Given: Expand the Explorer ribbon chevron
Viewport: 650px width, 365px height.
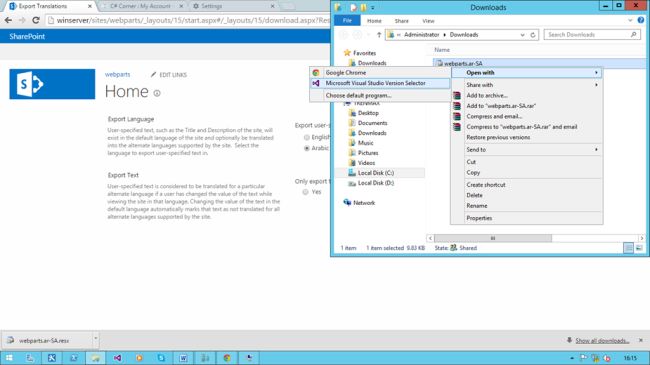Looking at the screenshot, I should tap(630, 20).
